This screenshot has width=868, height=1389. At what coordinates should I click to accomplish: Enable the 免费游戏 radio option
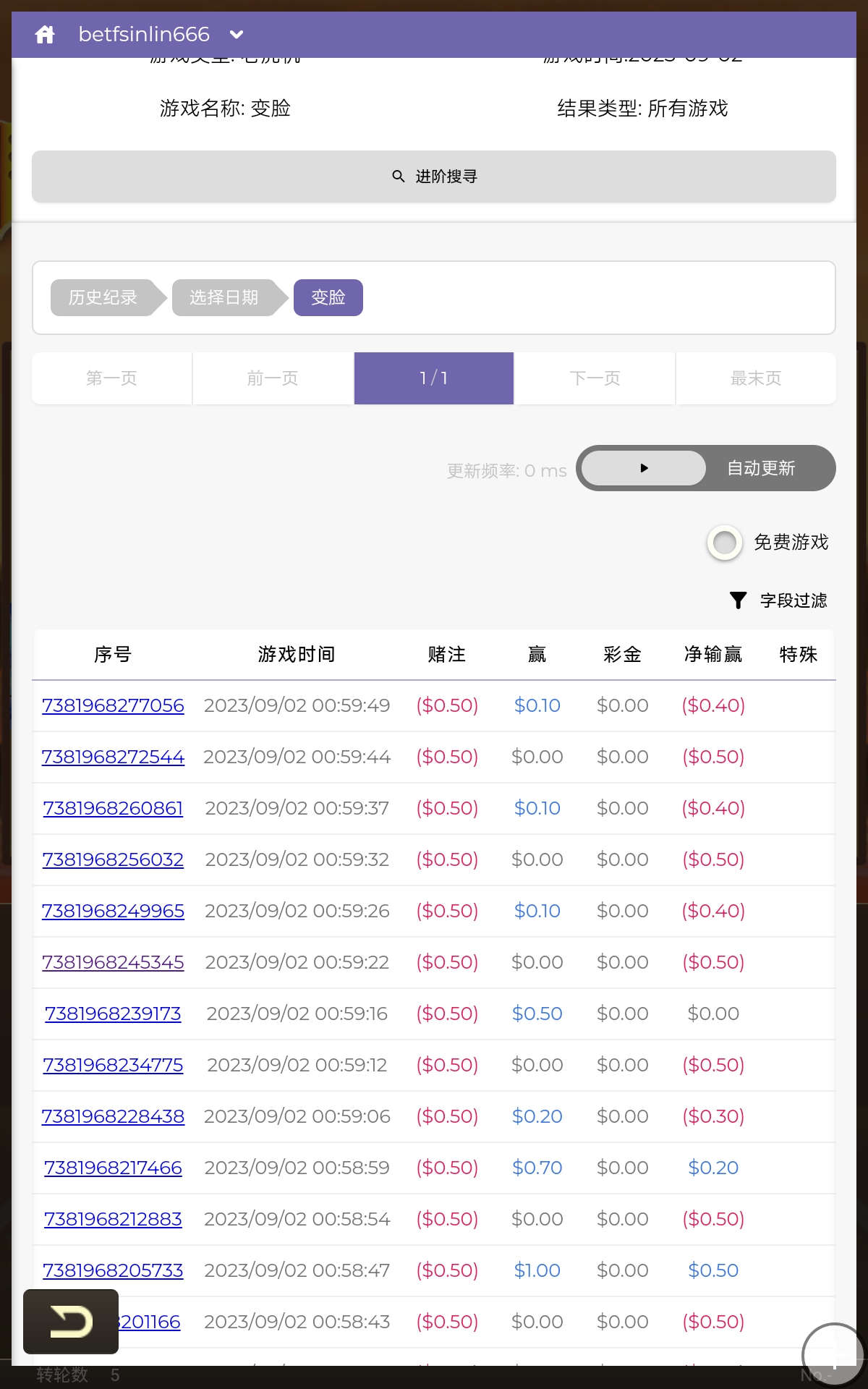pyautogui.click(x=725, y=543)
